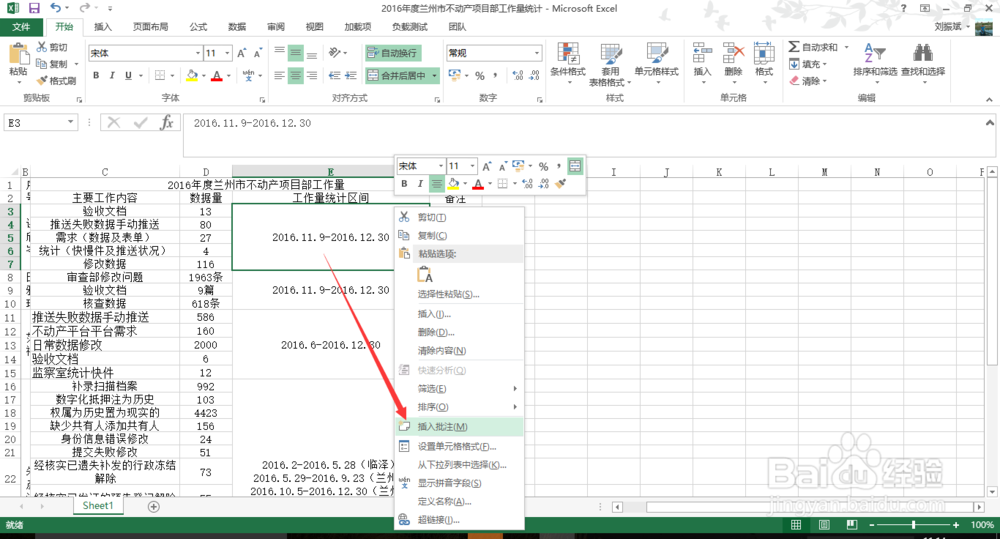Click the zoom slider handle
This screenshot has height=539, width=1000.
click(914, 524)
